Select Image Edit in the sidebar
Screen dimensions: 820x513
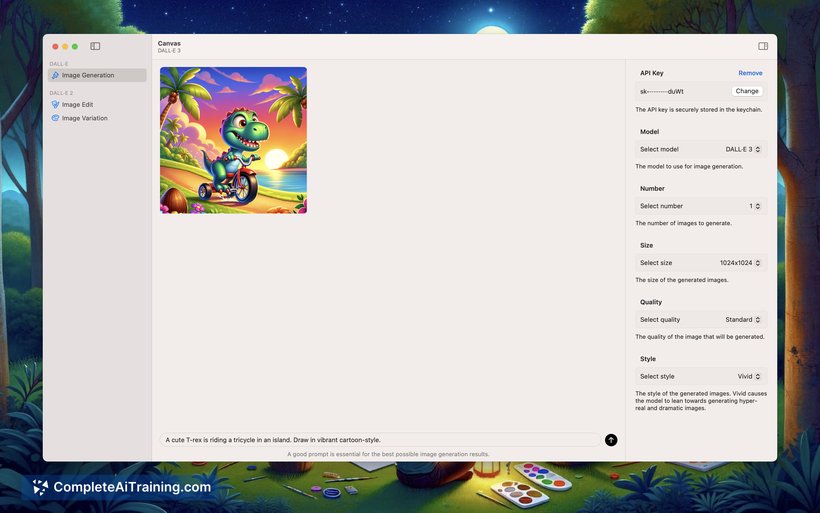[77, 104]
